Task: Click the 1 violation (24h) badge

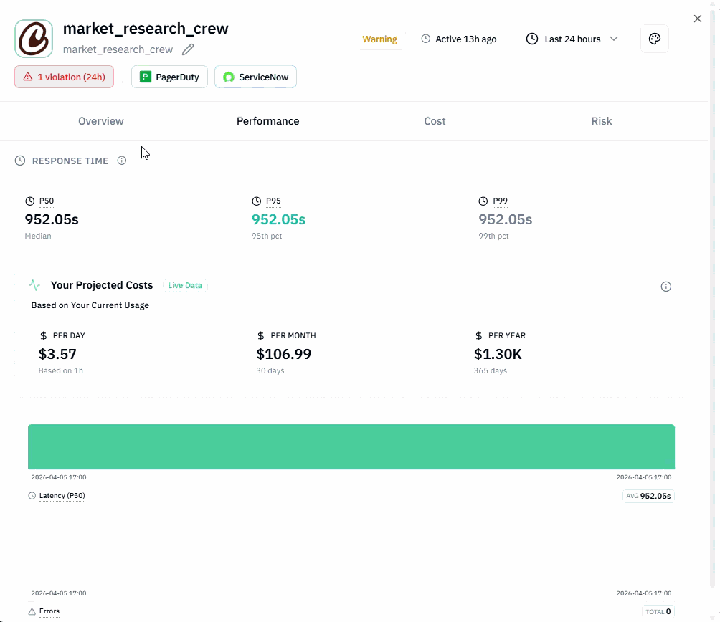Action: (x=64, y=77)
